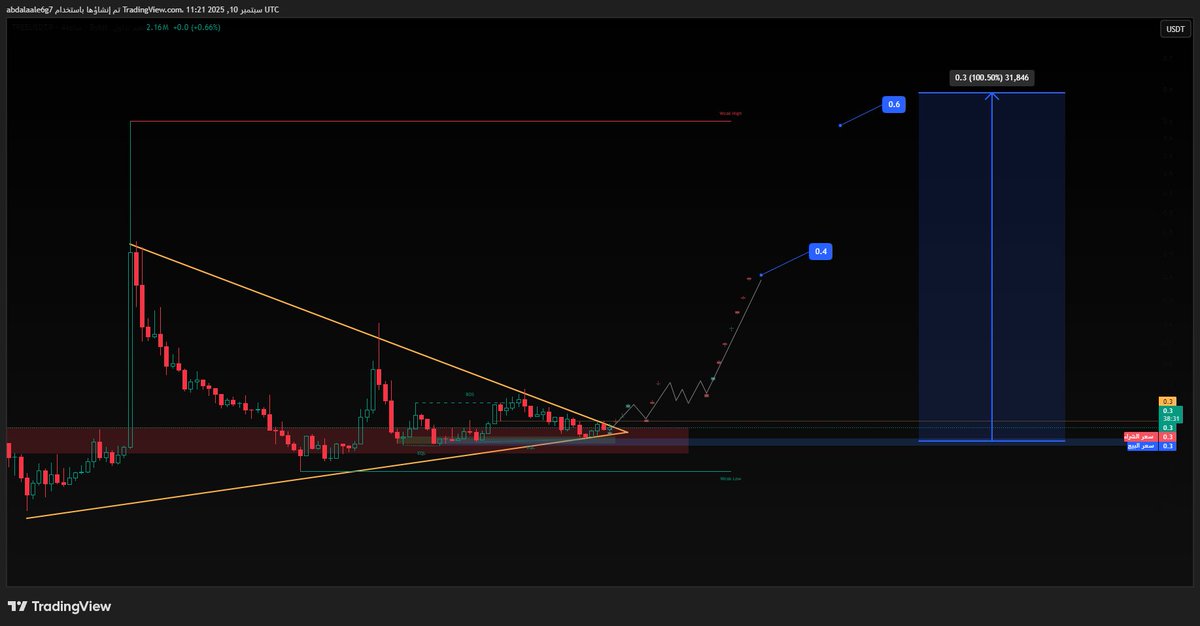The height and width of the screenshot is (626, 1200).
Task: Click the +0.0 (+0.66%) change value
Action: [197, 27]
